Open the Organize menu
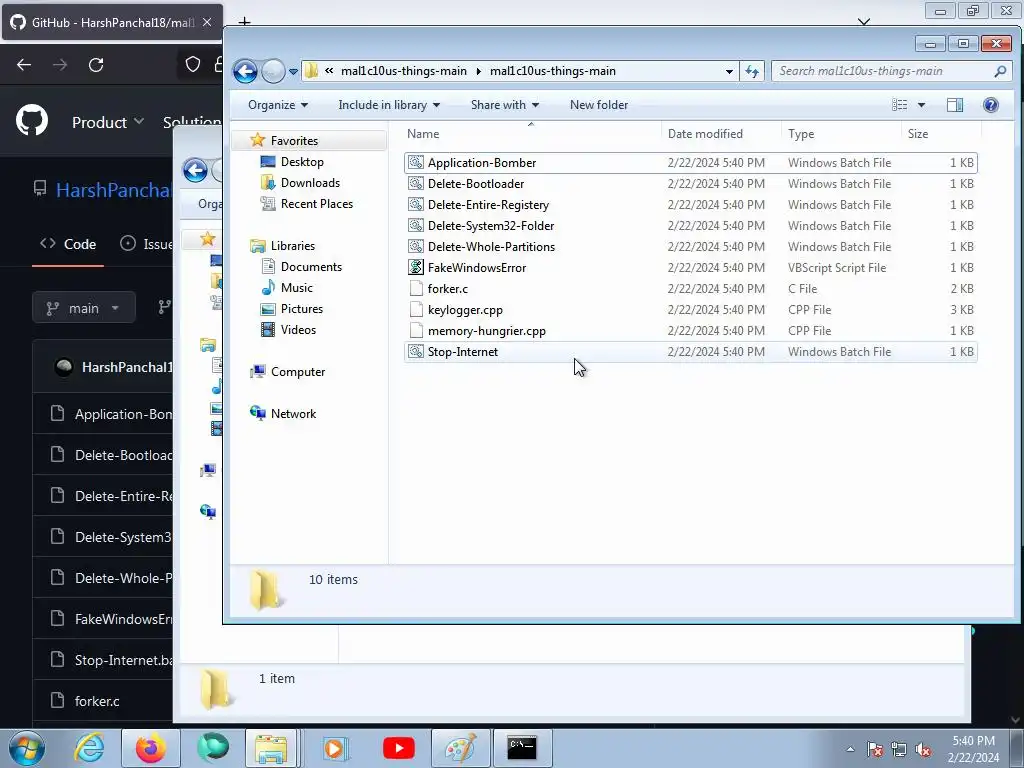 tap(278, 105)
